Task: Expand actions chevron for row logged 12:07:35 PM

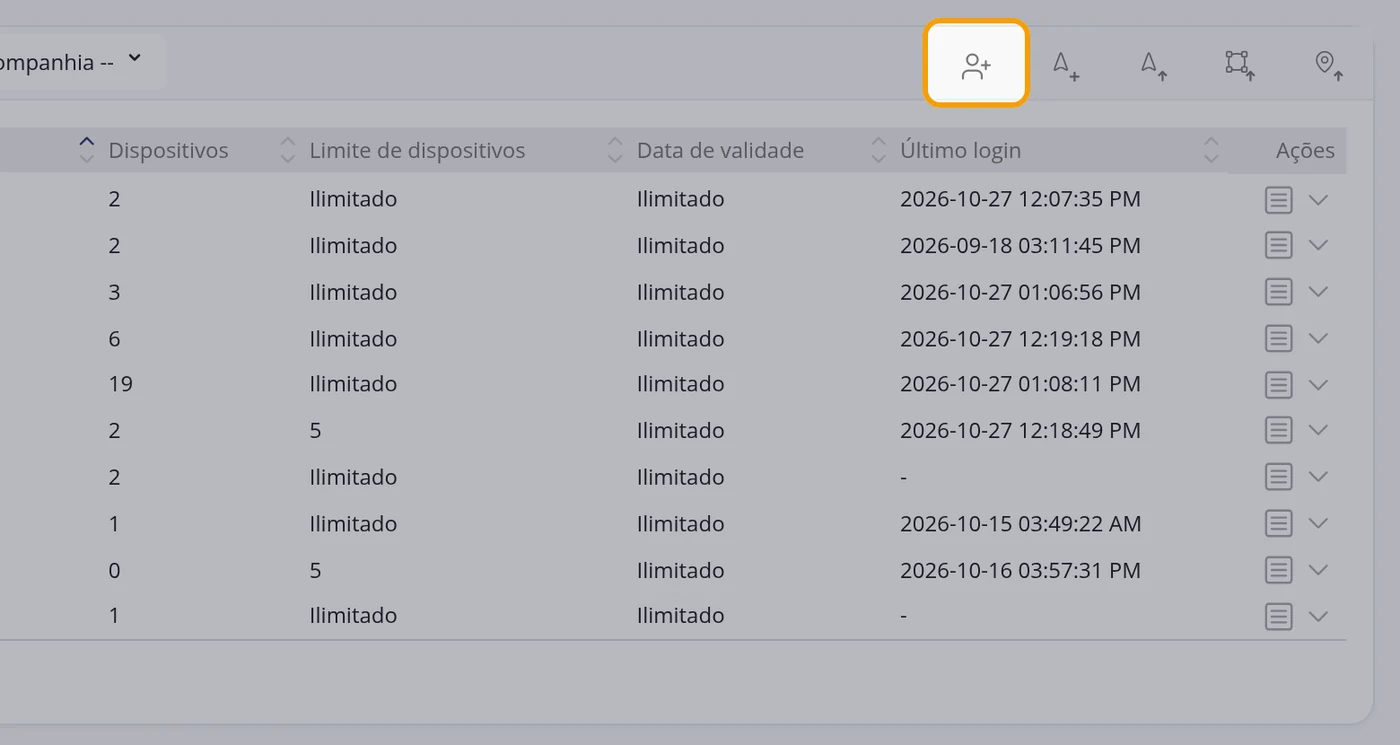Action: [x=1318, y=200]
